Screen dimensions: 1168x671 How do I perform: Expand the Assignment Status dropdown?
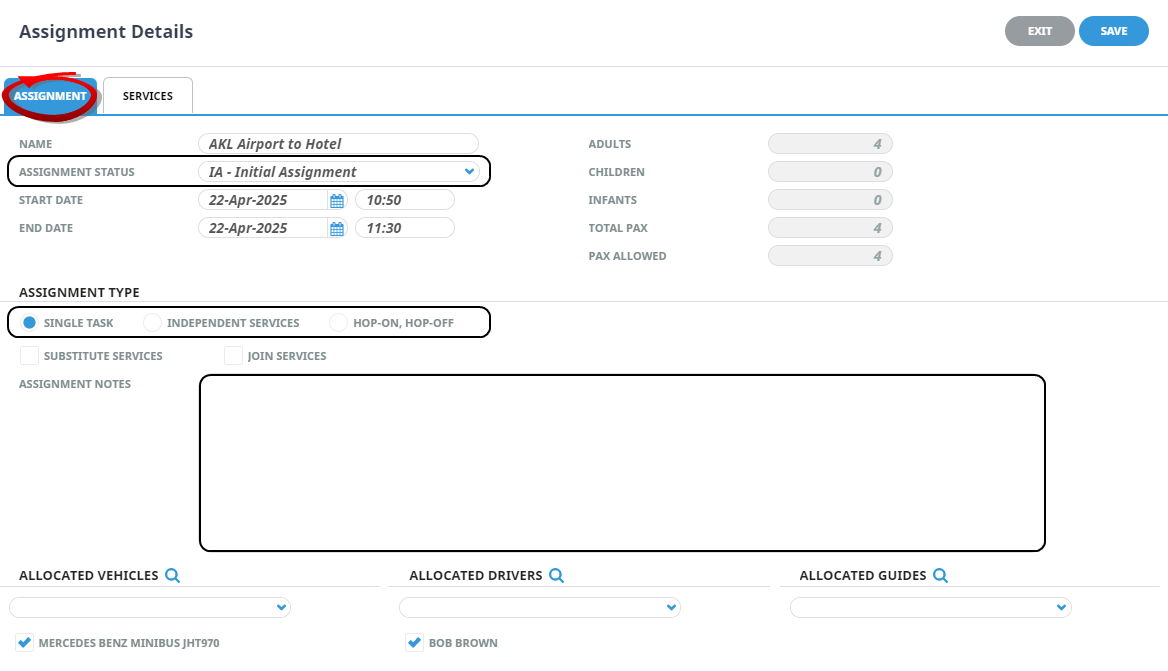tap(469, 172)
